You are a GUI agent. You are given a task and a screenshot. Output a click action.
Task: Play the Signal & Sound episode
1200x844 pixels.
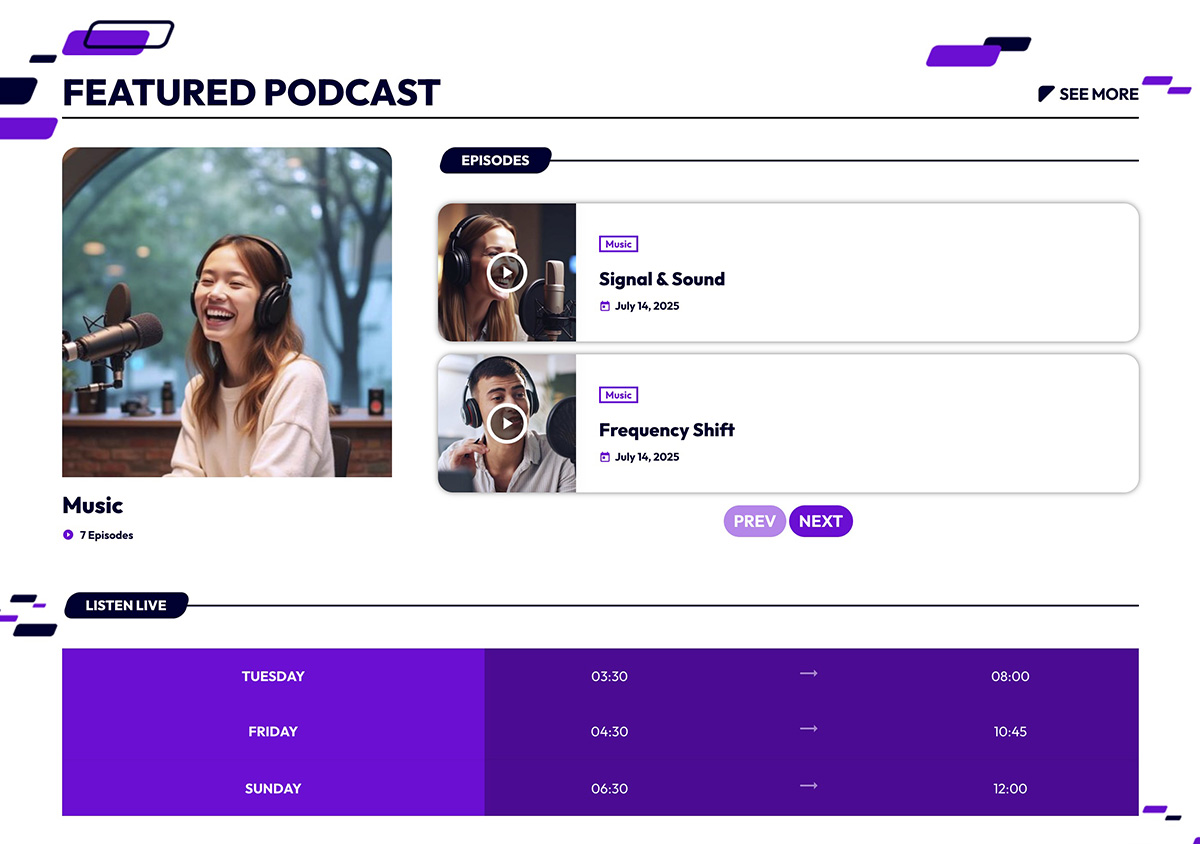(x=507, y=272)
